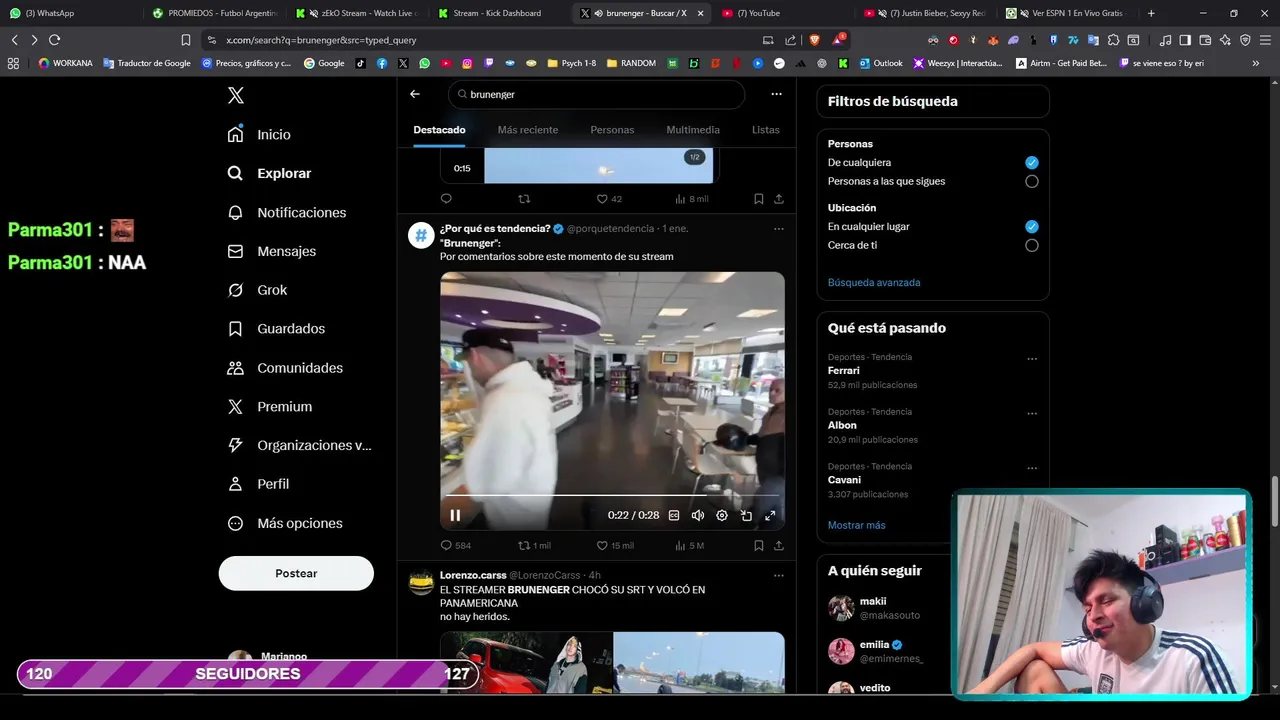
Task: Switch to the WhatsApp browser tab
Action: [70, 13]
